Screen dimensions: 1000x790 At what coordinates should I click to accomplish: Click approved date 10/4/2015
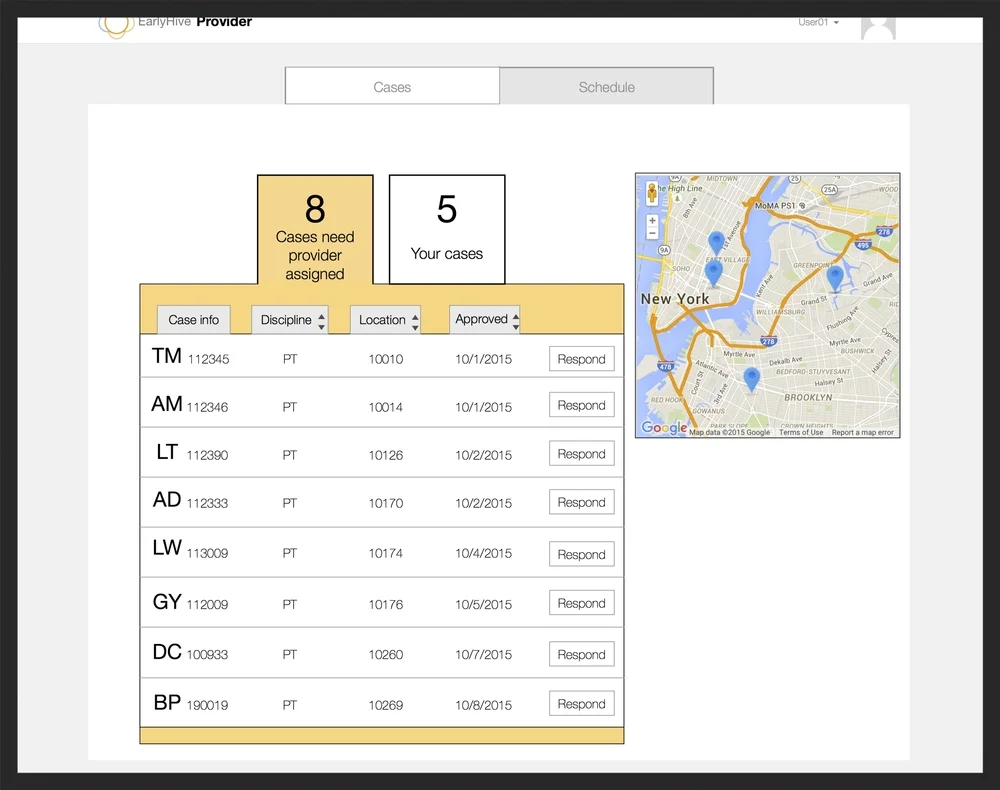(x=483, y=553)
